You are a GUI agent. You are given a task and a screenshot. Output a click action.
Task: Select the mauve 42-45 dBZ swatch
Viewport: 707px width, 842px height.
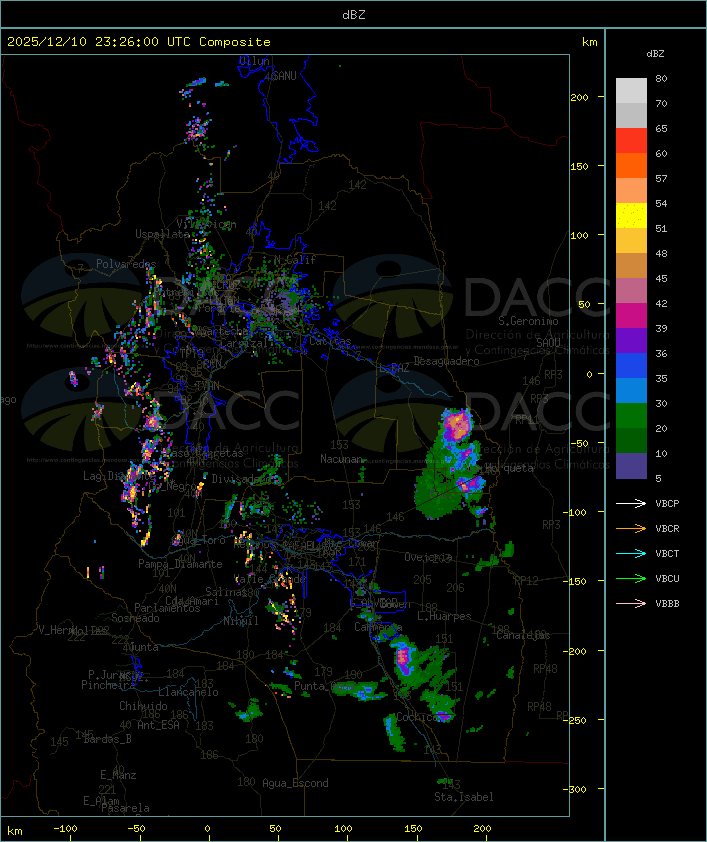click(x=631, y=291)
